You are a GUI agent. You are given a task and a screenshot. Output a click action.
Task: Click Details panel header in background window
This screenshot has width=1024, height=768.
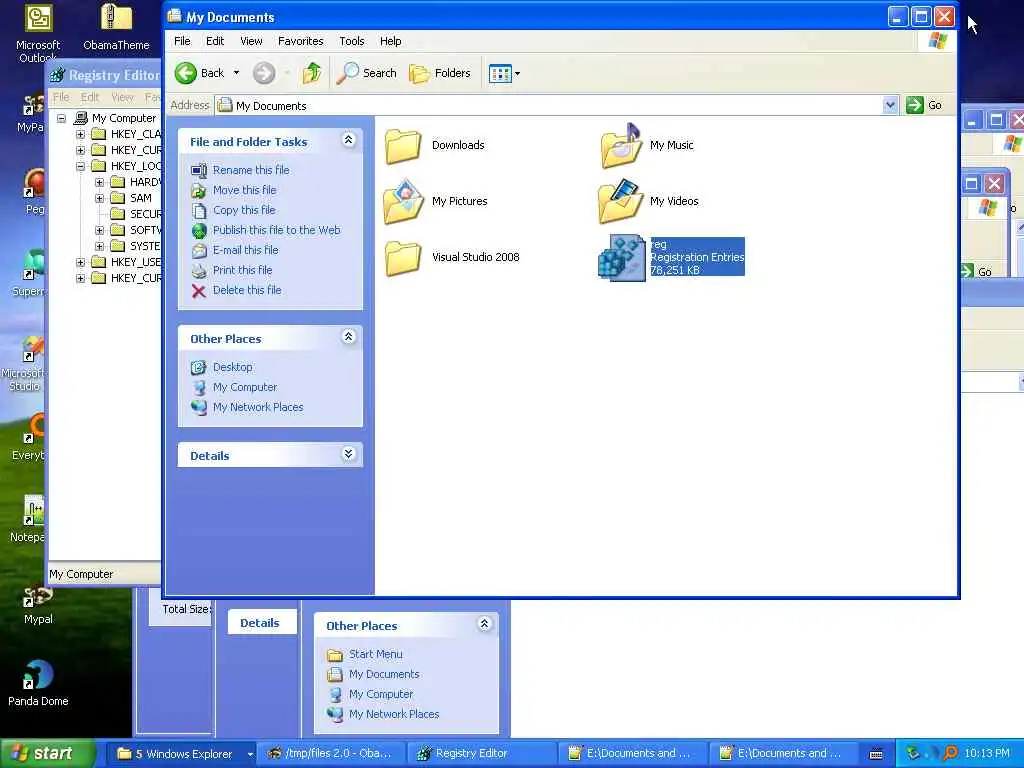click(262, 622)
